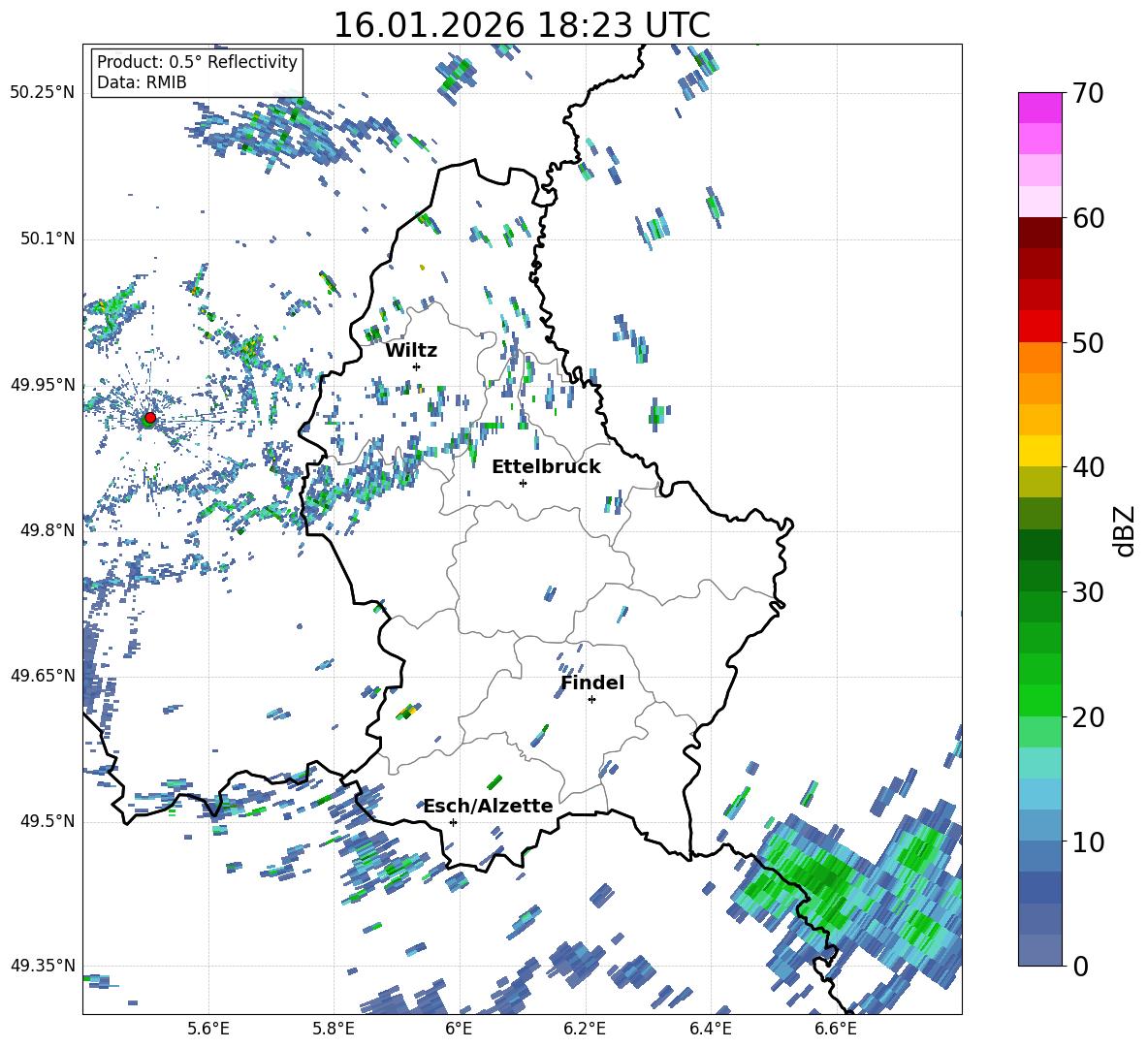
Task: Click the latitude label 49.65°N
Action: click(43, 676)
